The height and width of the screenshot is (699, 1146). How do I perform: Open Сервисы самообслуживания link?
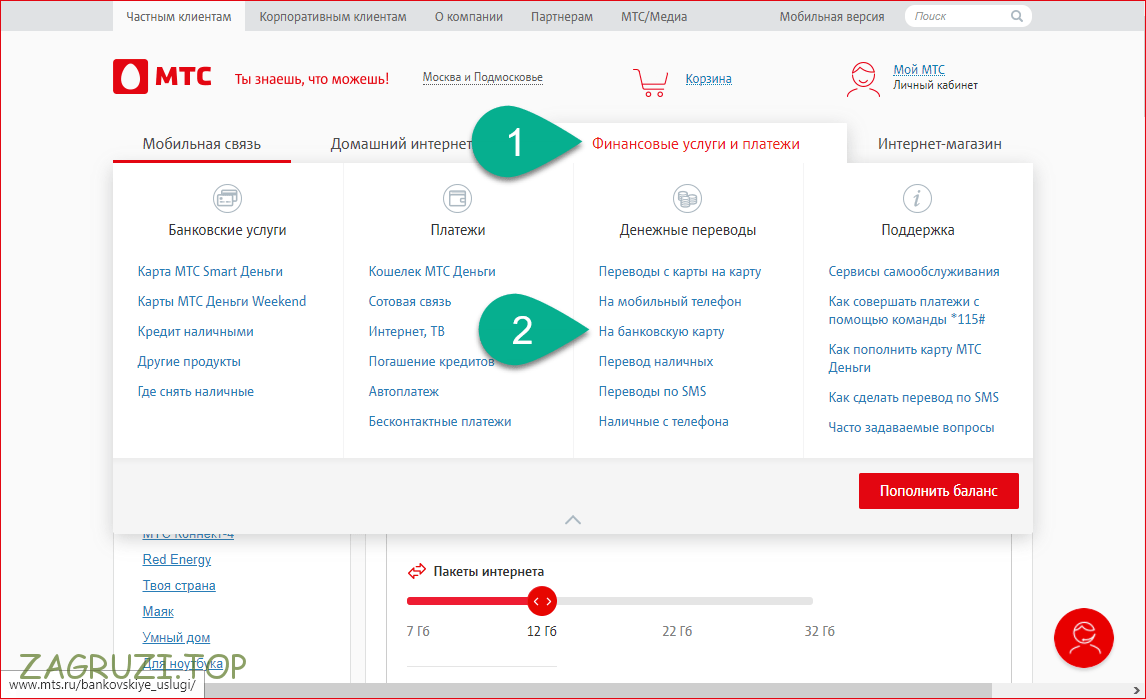coord(914,271)
